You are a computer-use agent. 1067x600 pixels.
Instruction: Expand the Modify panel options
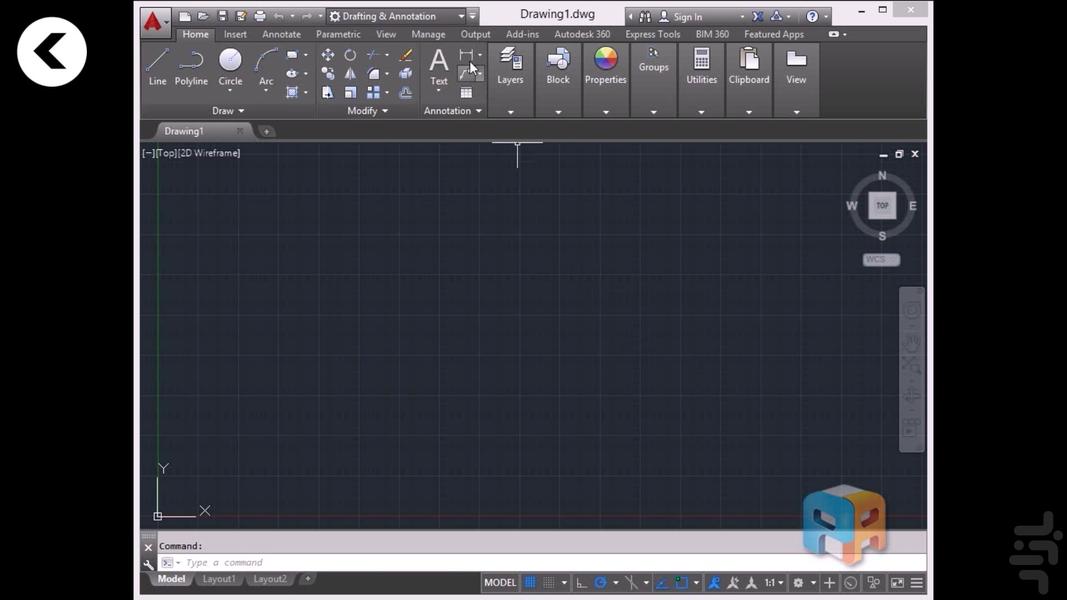367,111
